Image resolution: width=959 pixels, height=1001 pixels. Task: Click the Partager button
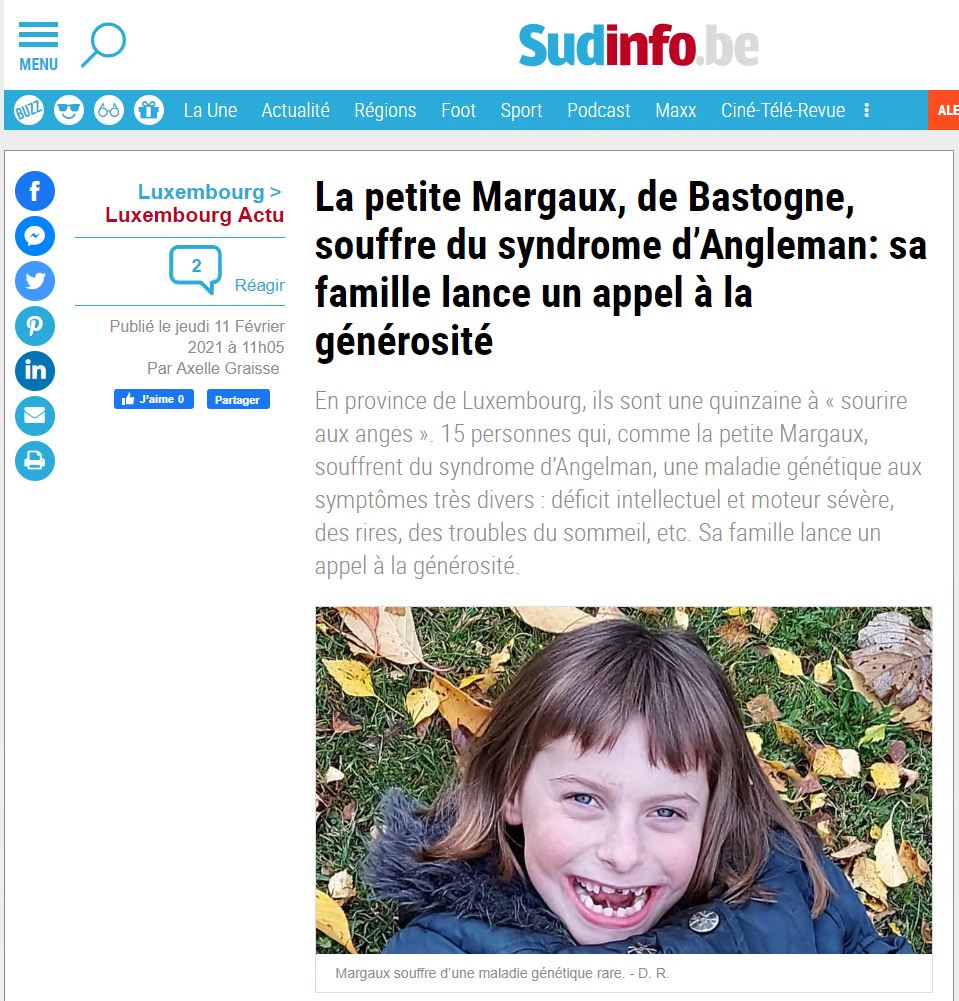(238, 399)
